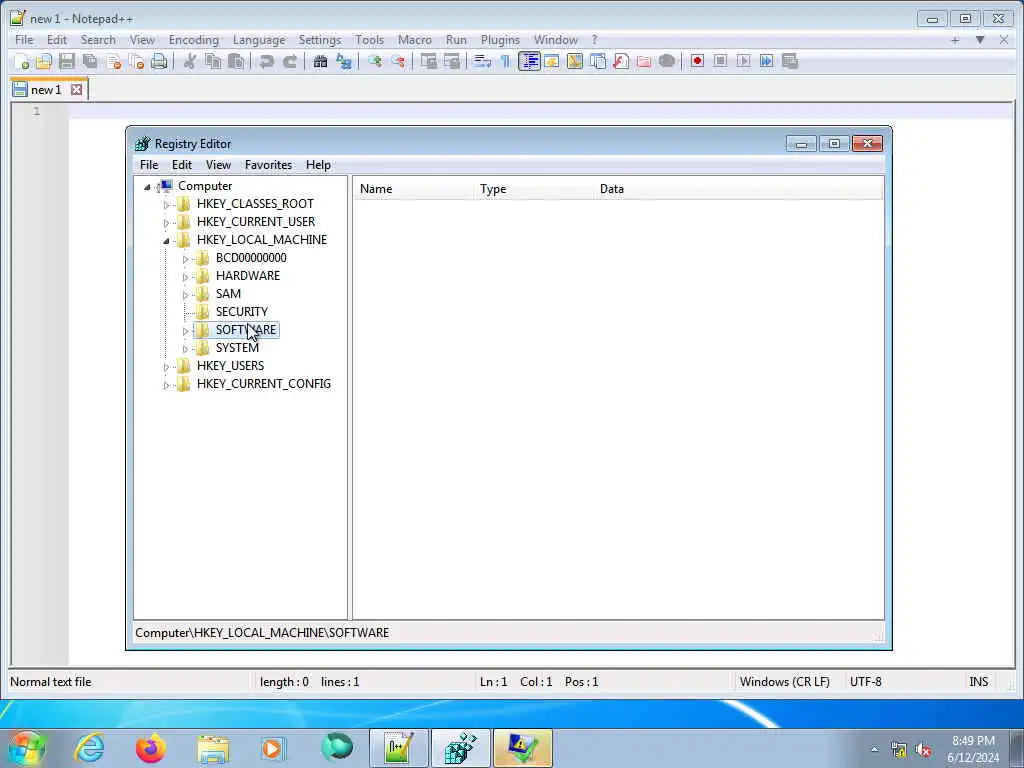
Task: Toggle word wrap in the toolbar
Action: pos(482,61)
